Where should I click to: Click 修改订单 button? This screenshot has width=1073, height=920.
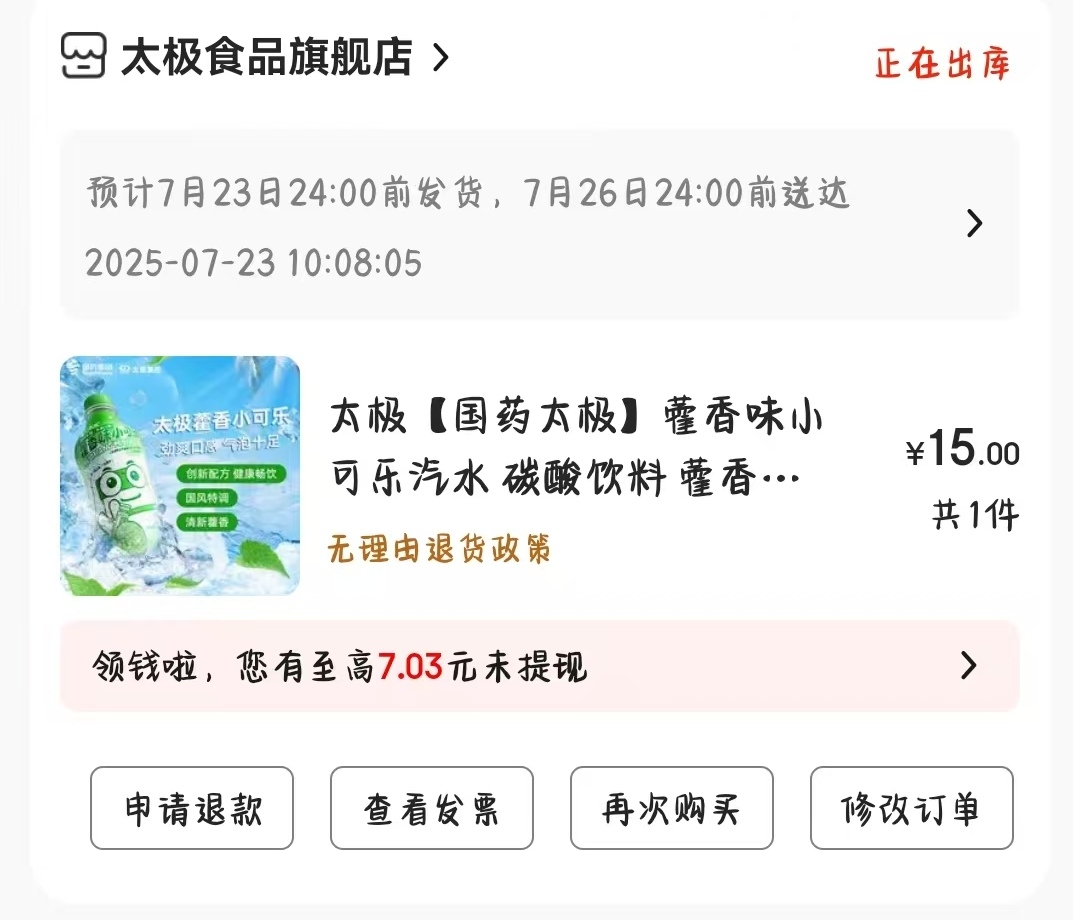pos(912,808)
